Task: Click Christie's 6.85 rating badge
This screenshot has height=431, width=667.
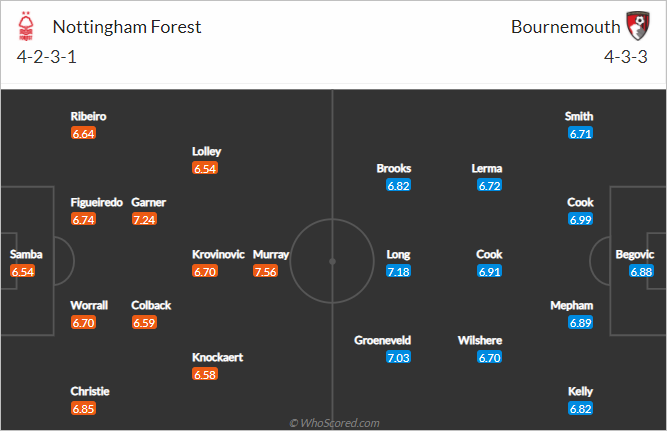Action: [83, 409]
